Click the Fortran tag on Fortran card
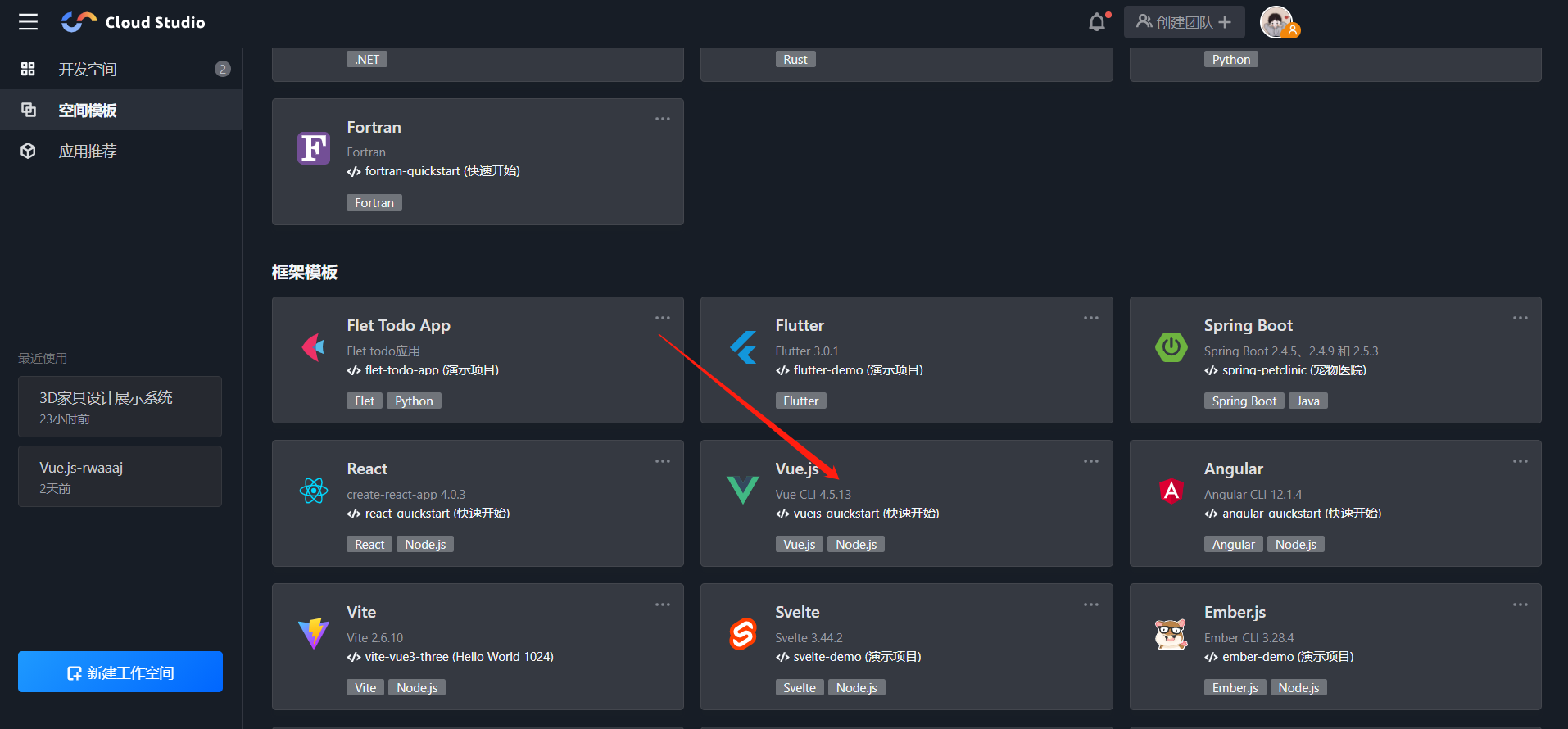The image size is (1568, 729). click(x=374, y=202)
